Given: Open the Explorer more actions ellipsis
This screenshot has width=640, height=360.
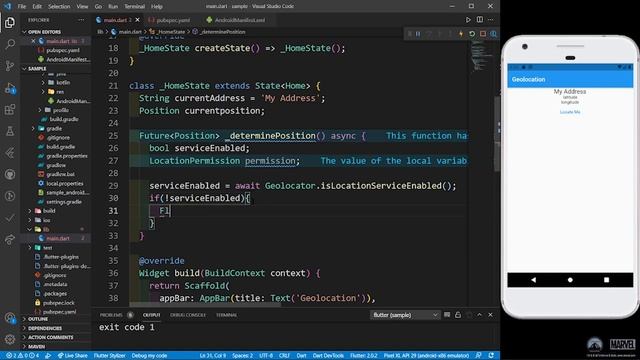Looking at the screenshot, I should [x=81, y=20].
